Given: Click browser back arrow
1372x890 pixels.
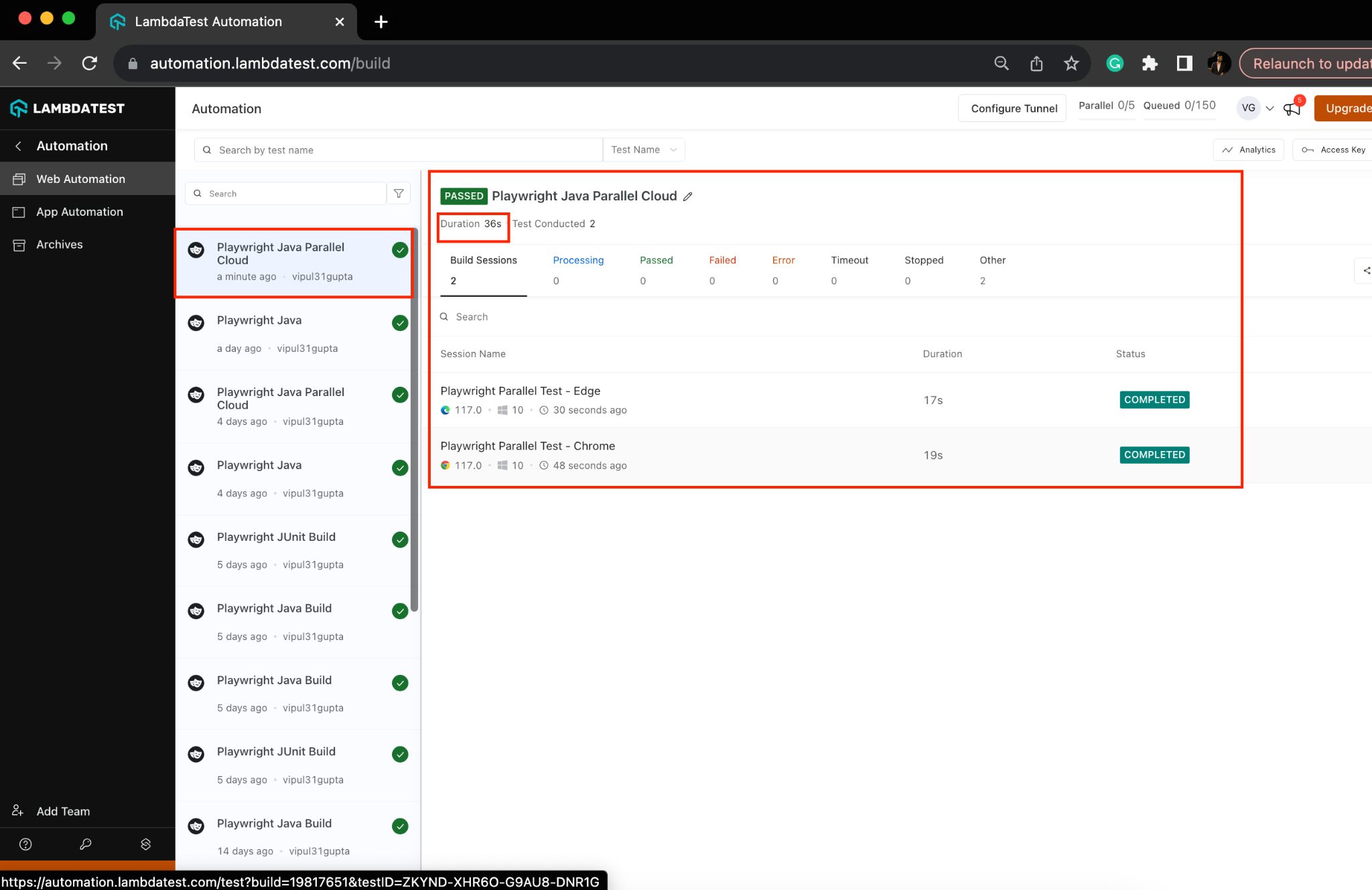Looking at the screenshot, I should (x=20, y=63).
